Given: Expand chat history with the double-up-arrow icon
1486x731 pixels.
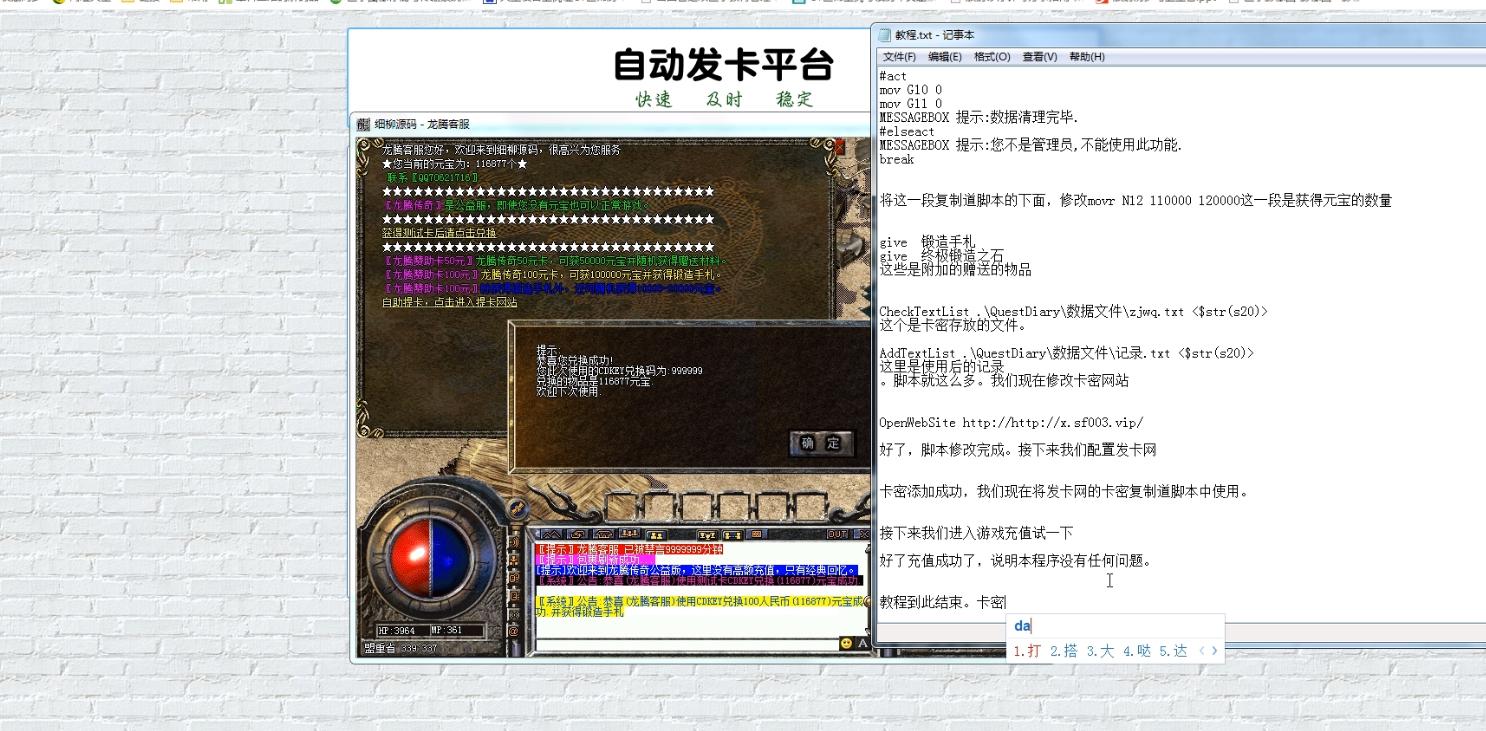Looking at the screenshot, I should click(551, 537).
